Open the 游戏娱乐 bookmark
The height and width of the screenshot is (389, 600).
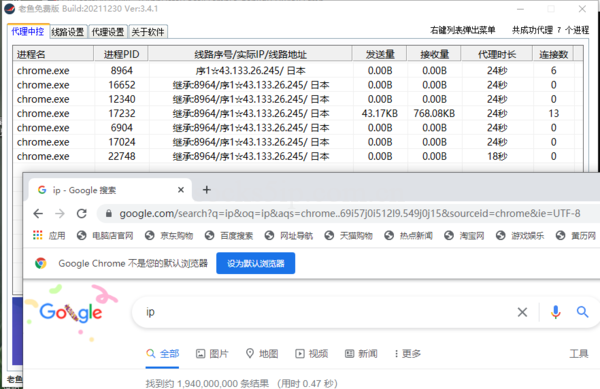click(520, 236)
